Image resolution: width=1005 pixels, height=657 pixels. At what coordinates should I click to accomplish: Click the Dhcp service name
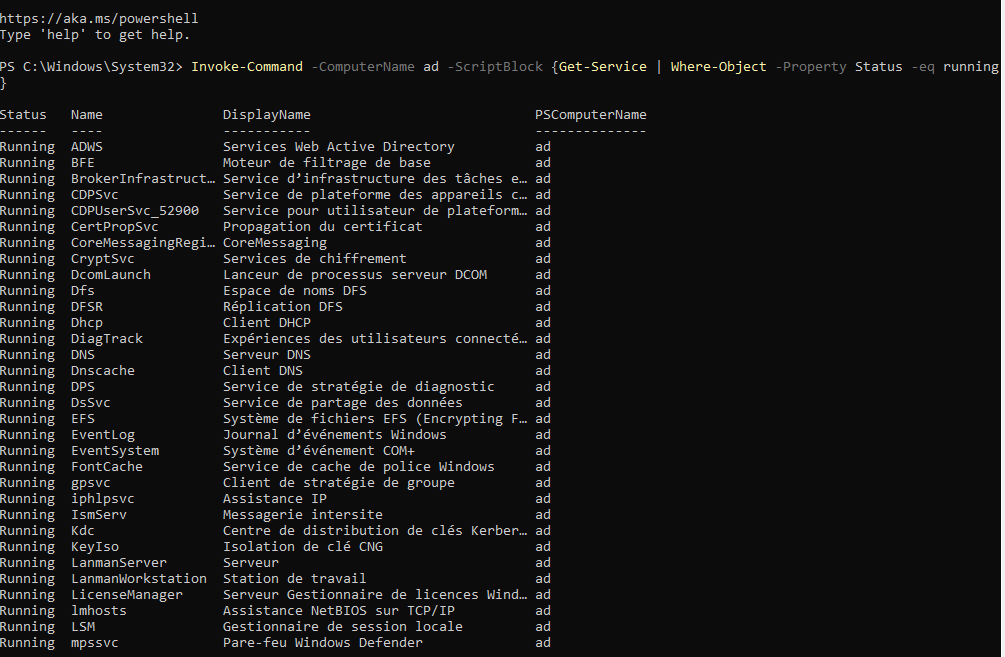click(x=86, y=322)
